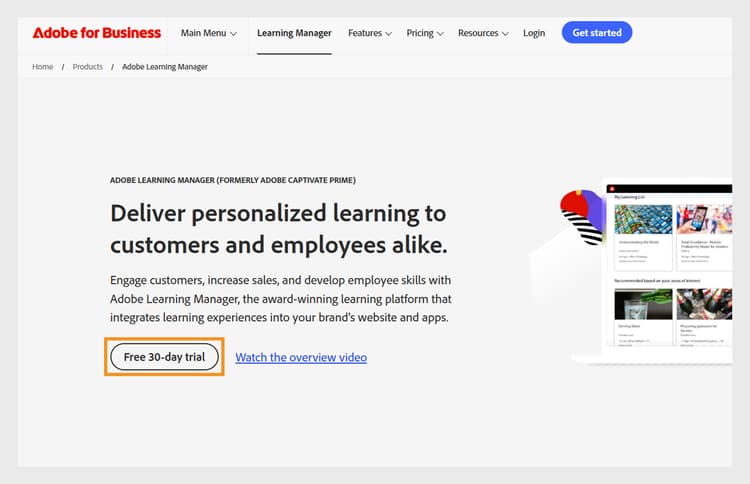This screenshot has height=484, width=750.
Task: Click the 'ADOBE LEARNING MANAGER (FORMERLY ADOBE CAPTIVATE PRIME)' label
Action: click(x=233, y=180)
